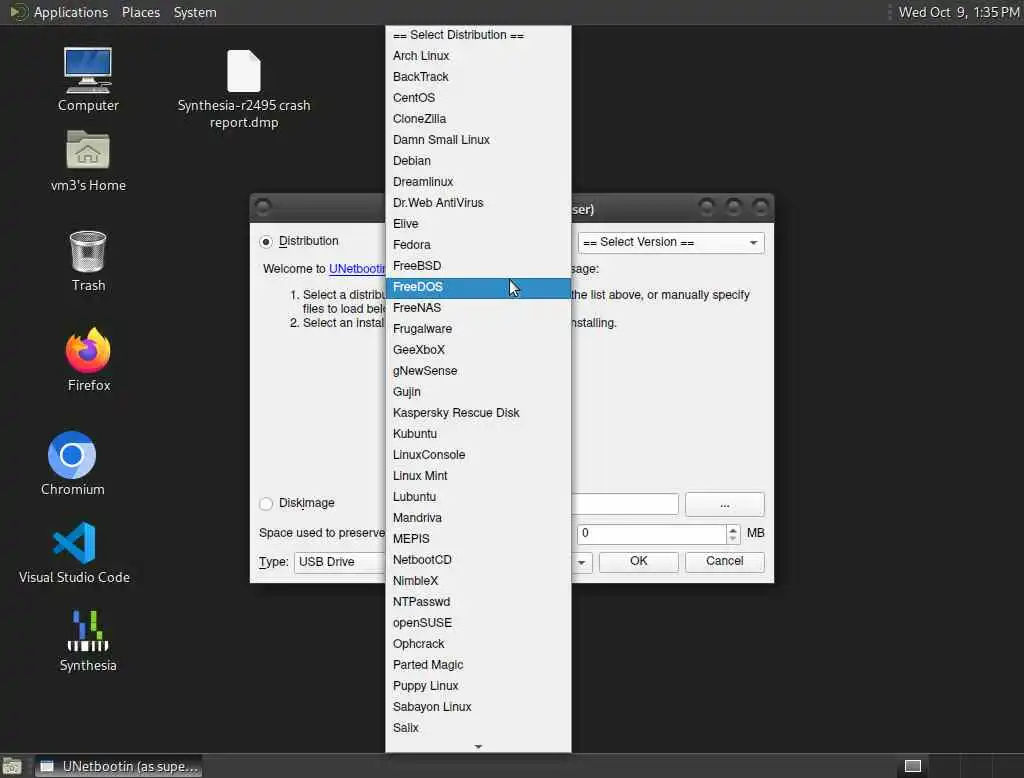Click the UNetbootin taskbar window button
1024x778 pixels.
(118, 766)
